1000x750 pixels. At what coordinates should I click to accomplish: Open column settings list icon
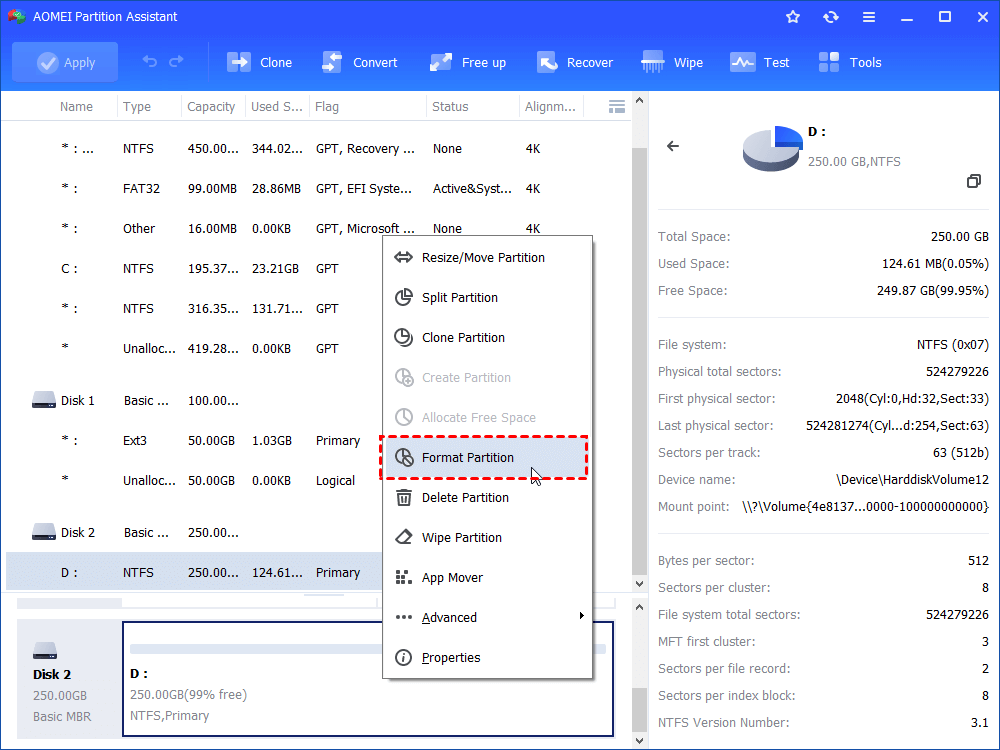(x=617, y=106)
